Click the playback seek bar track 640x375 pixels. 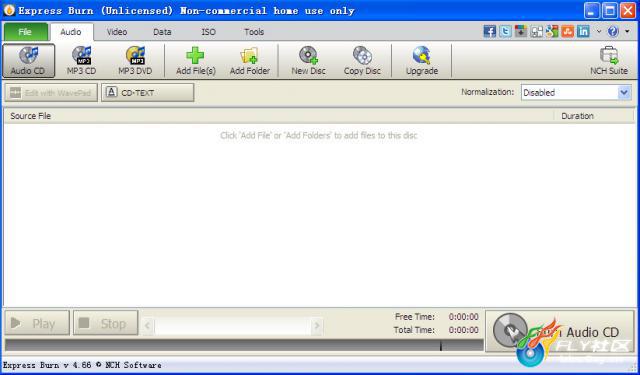pos(232,326)
